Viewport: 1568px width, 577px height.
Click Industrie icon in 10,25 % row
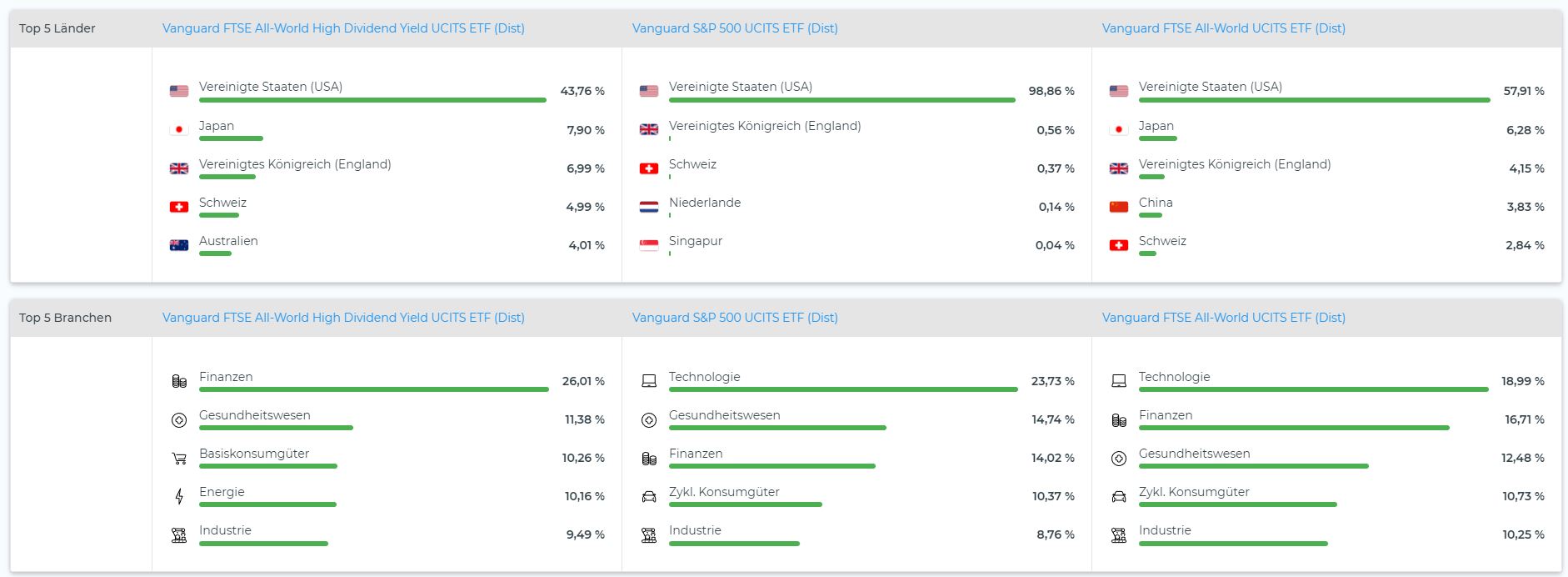click(1119, 535)
